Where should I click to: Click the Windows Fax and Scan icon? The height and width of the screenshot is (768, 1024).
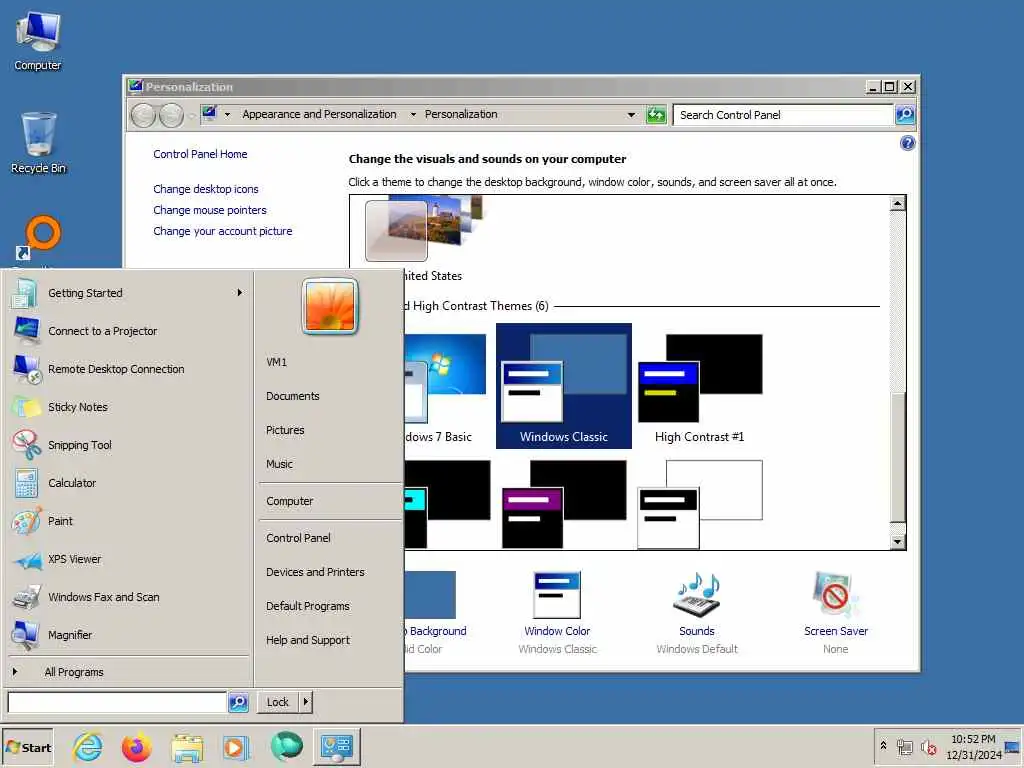(26, 597)
